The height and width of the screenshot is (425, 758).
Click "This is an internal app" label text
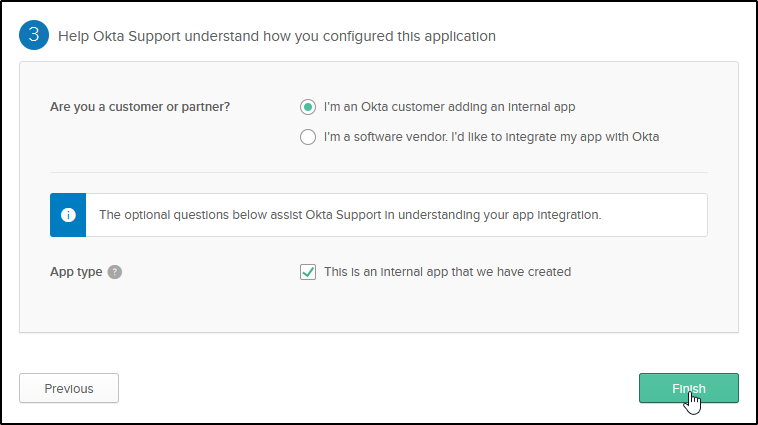point(447,272)
